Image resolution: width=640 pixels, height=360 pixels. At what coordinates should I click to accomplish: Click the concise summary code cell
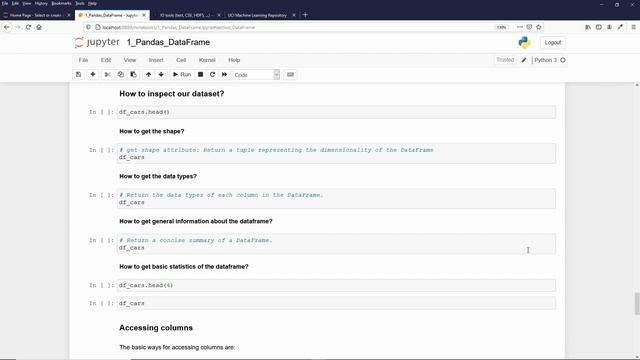[x=336, y=244]
